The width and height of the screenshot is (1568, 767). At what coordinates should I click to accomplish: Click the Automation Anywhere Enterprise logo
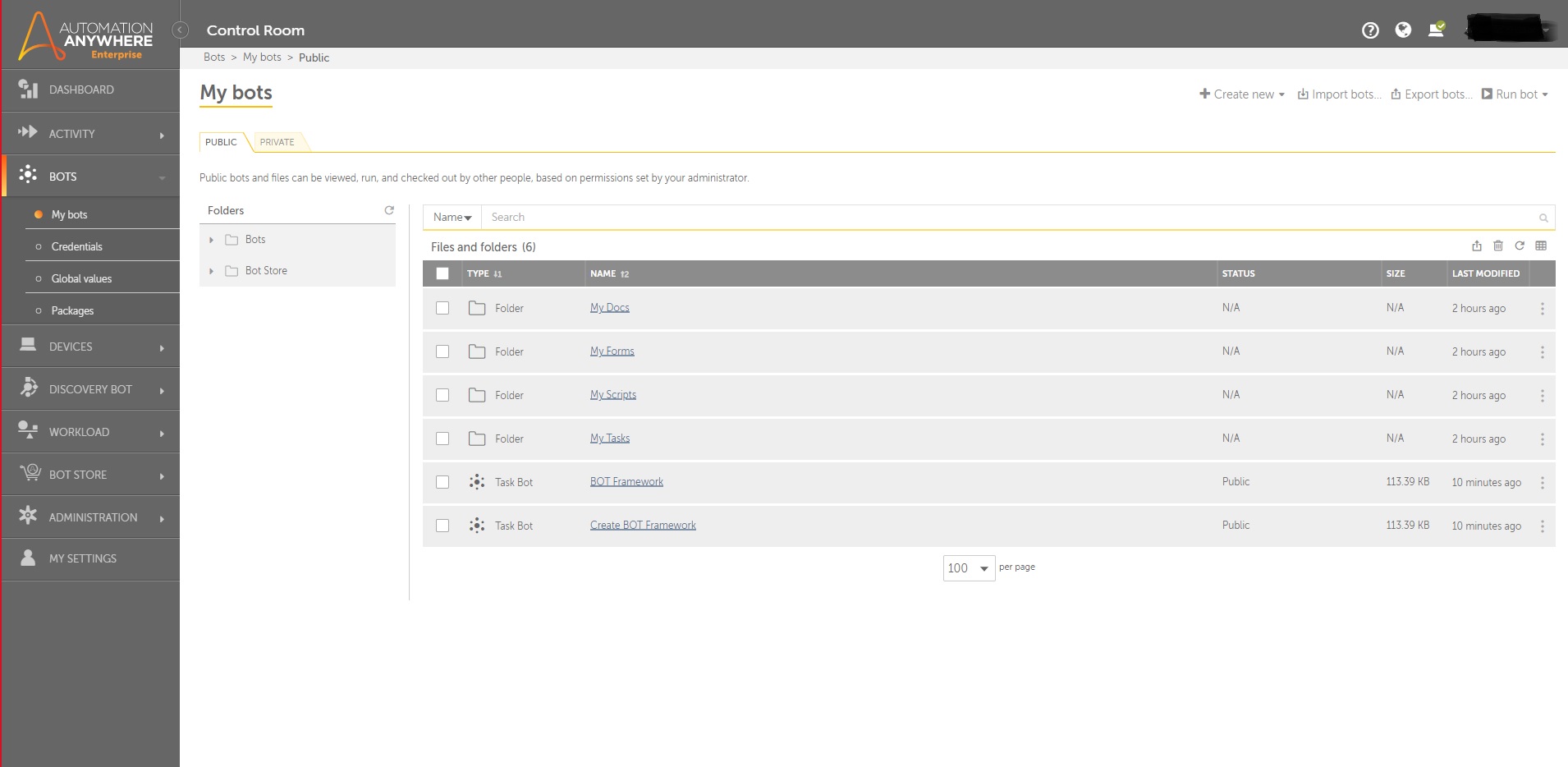(85, 36)
